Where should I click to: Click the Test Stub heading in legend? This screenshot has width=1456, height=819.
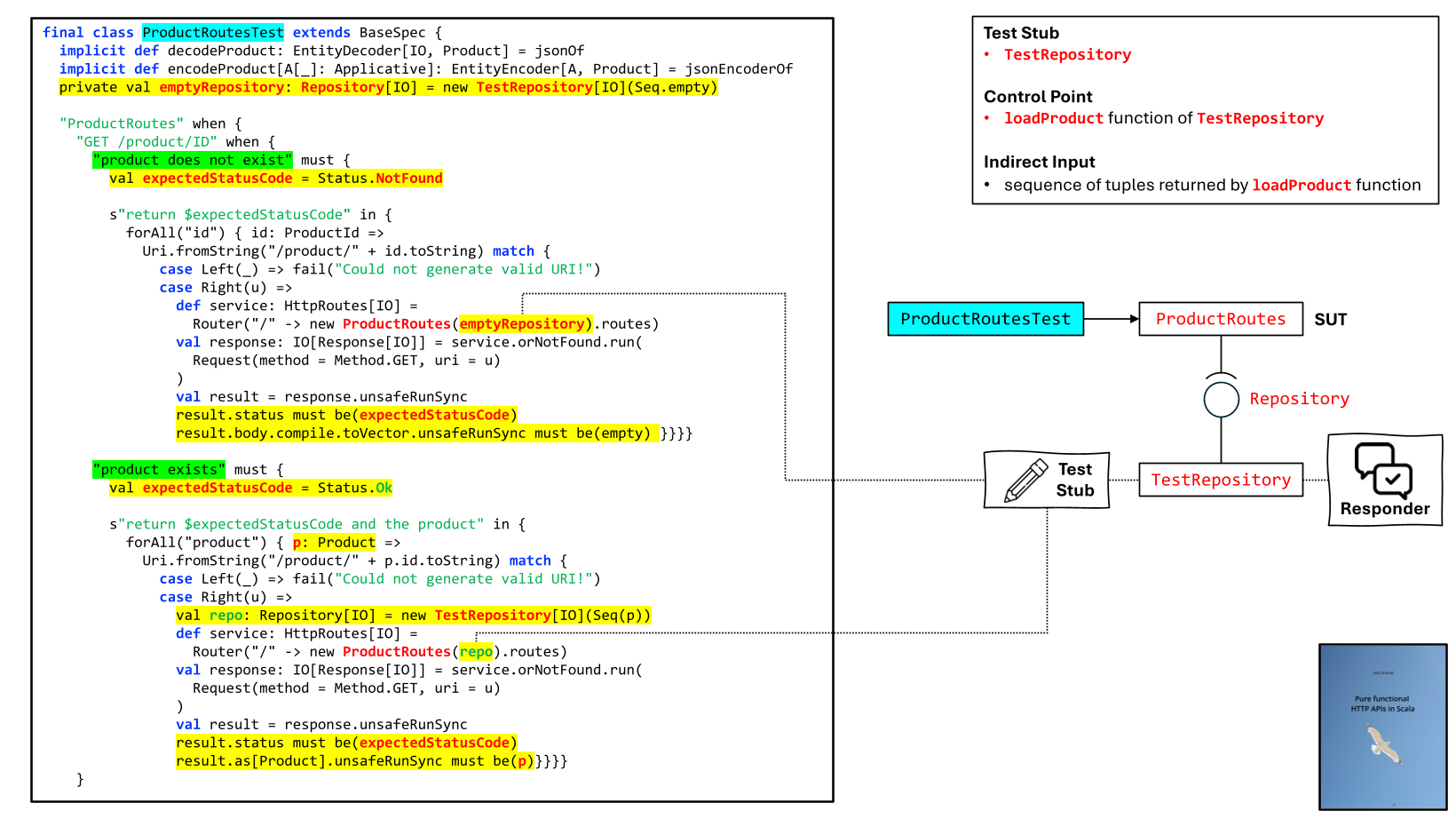point(1021,33)
